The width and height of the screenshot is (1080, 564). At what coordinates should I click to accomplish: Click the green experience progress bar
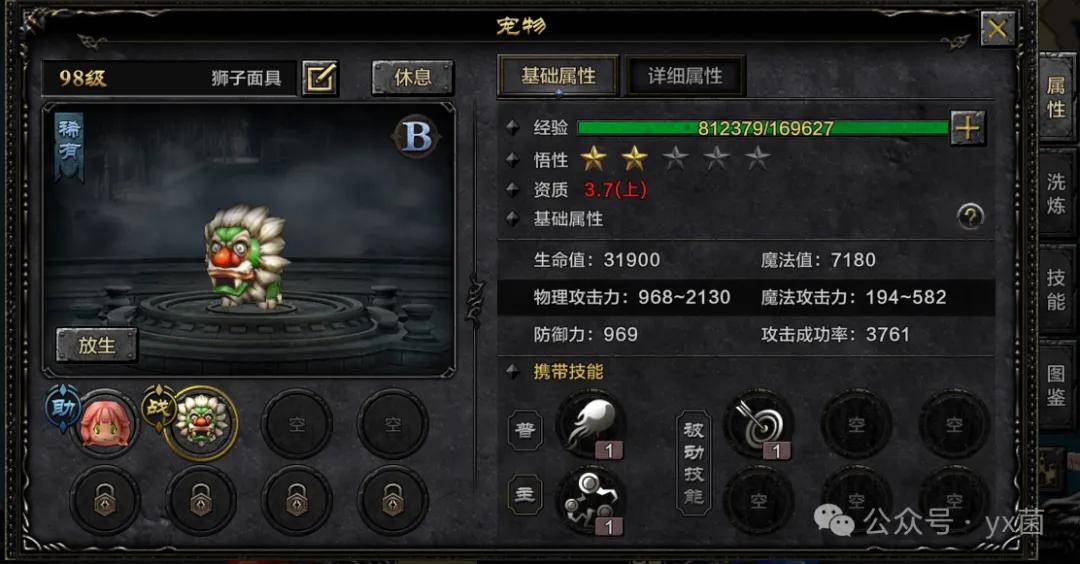[763, 128]
